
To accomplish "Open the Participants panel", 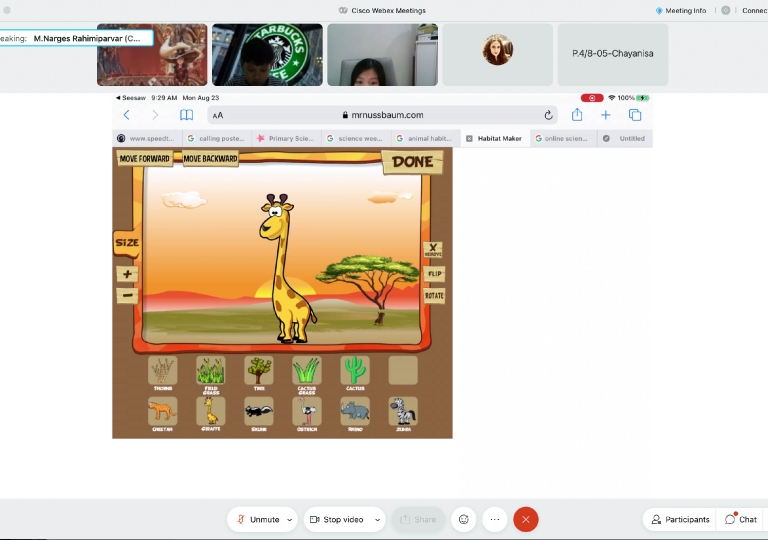I will [x=680, y=519].
